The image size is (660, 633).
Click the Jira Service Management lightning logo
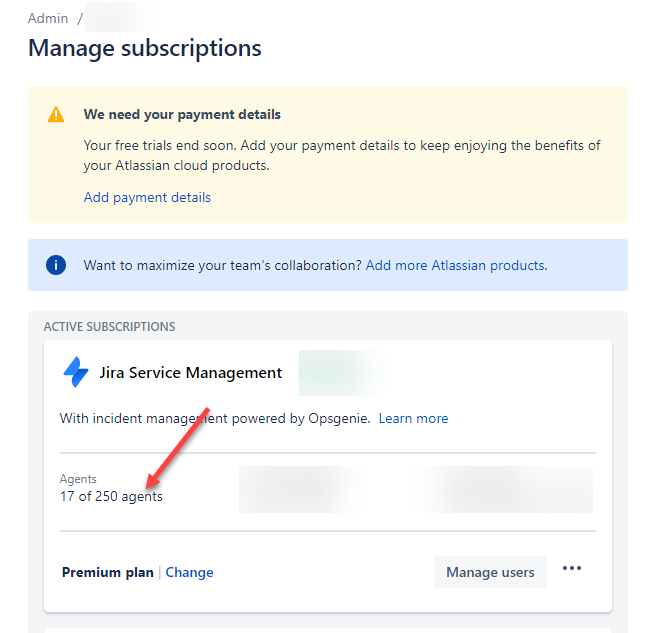(76, 372)
